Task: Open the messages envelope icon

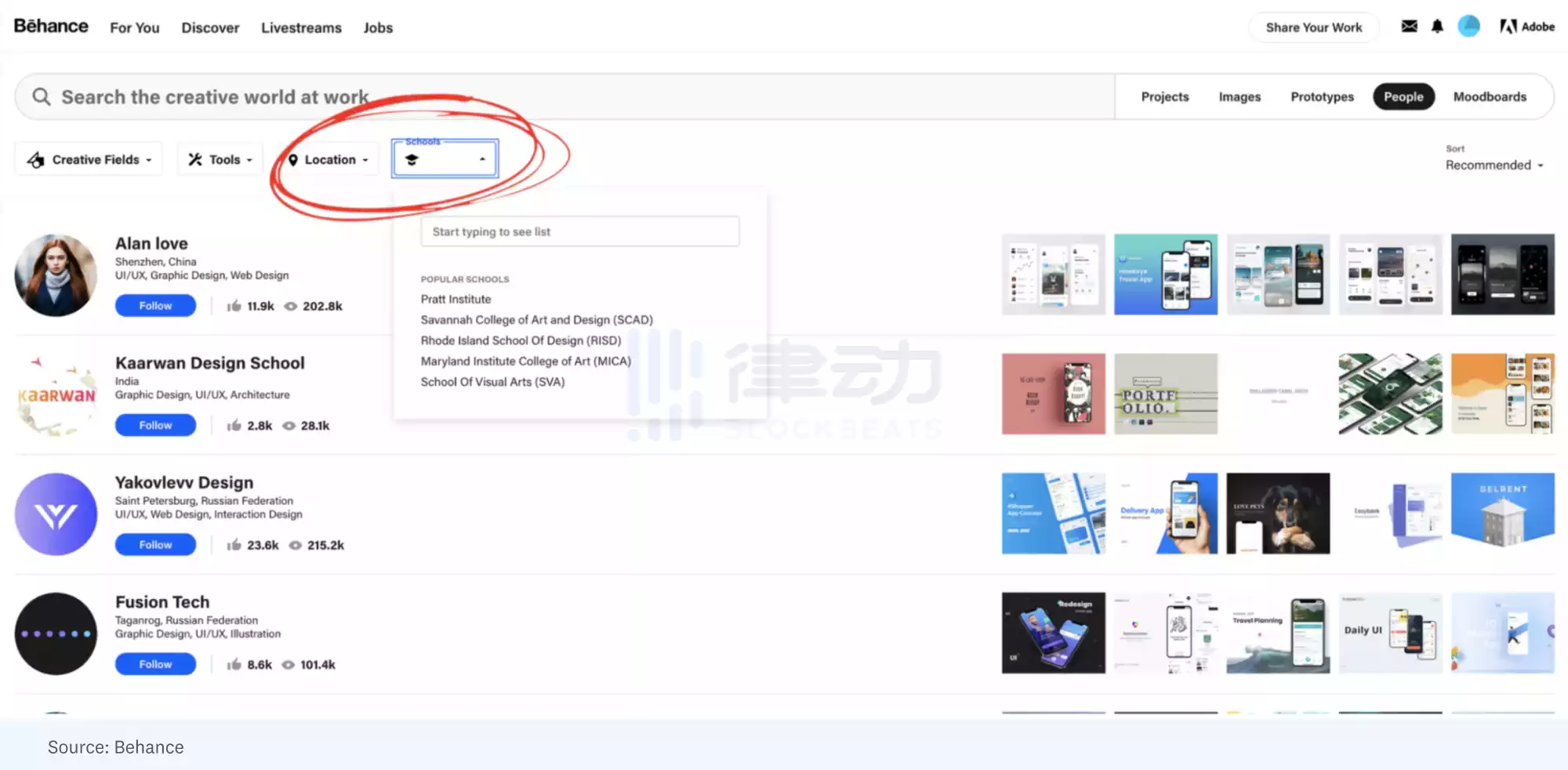Action: coord(1409,27)
